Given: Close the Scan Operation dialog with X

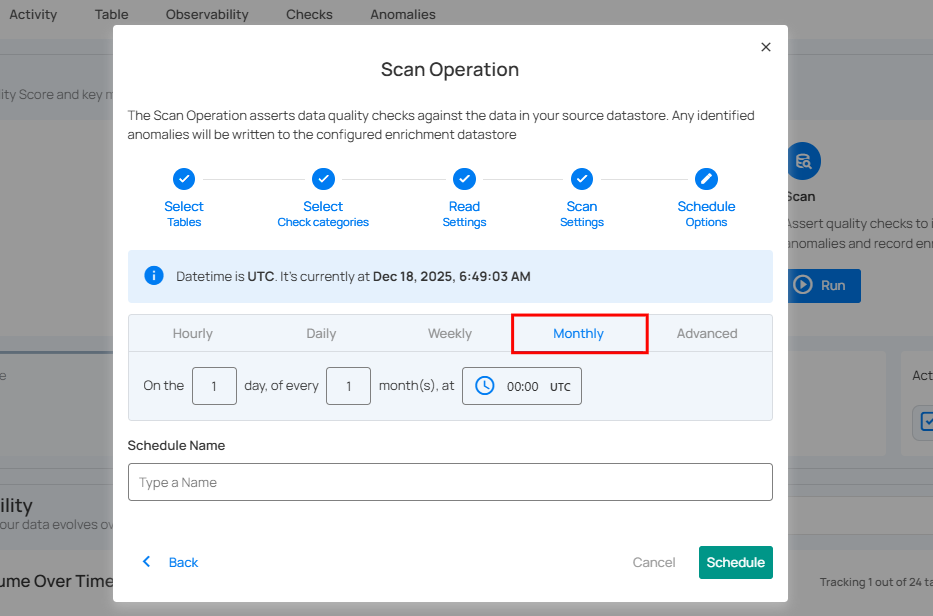Looking at the screenshot, I should (x=766, y=47).
